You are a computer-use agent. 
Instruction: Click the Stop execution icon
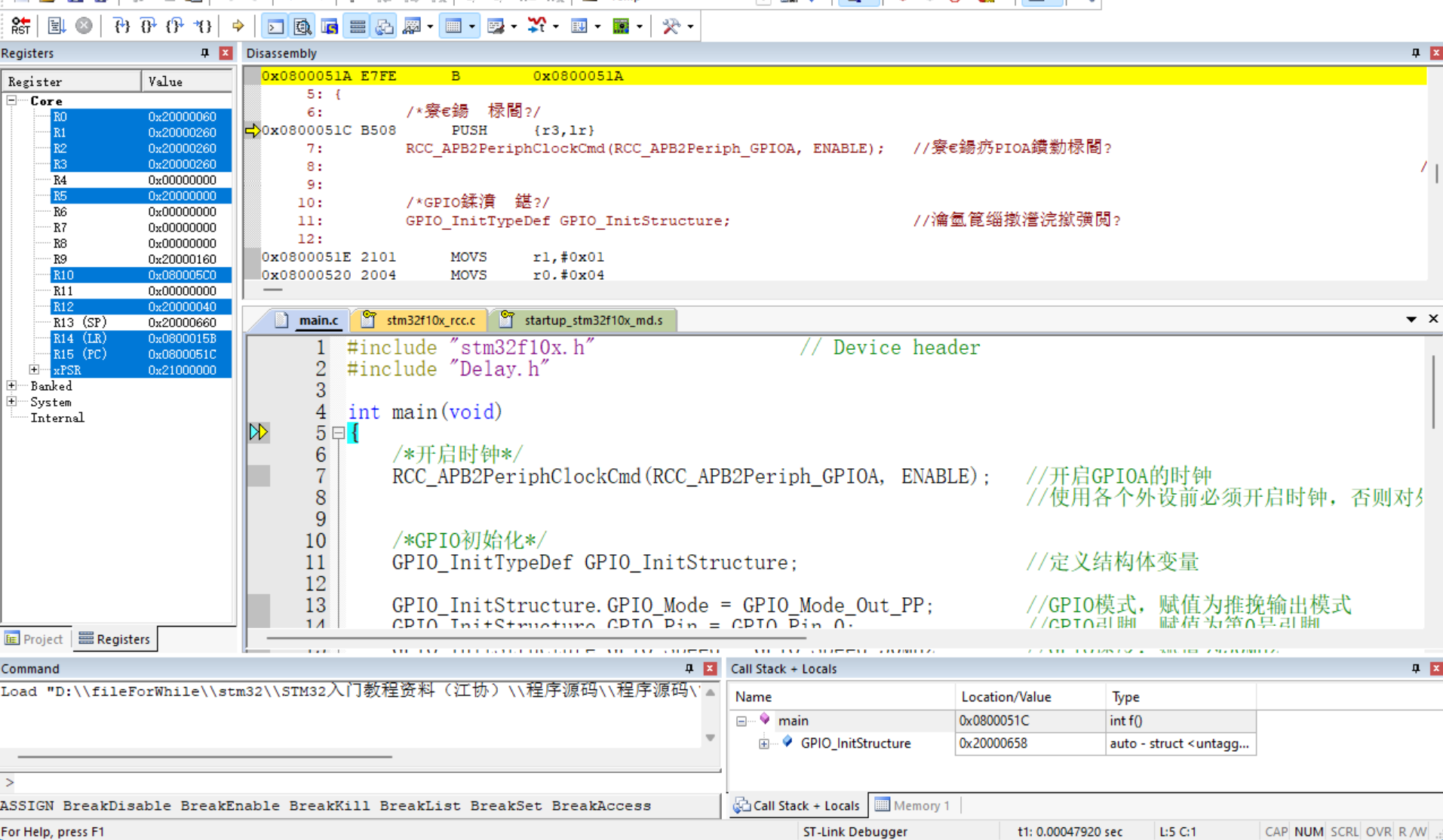(x=84, y=26)
